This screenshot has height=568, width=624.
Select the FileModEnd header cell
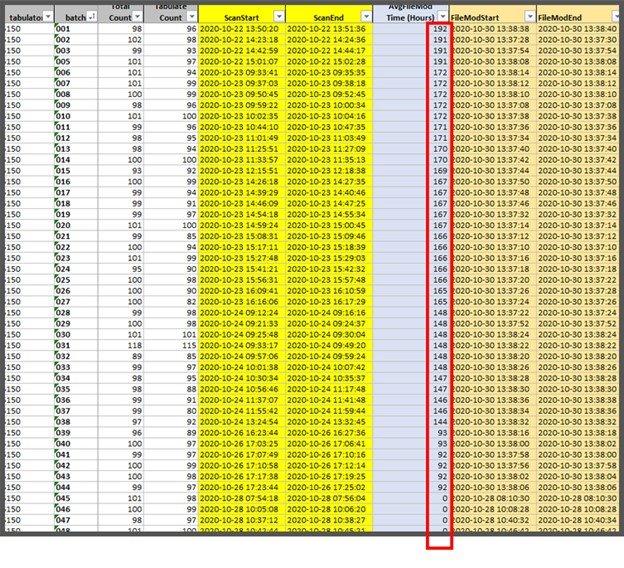(x=568, y=17)
